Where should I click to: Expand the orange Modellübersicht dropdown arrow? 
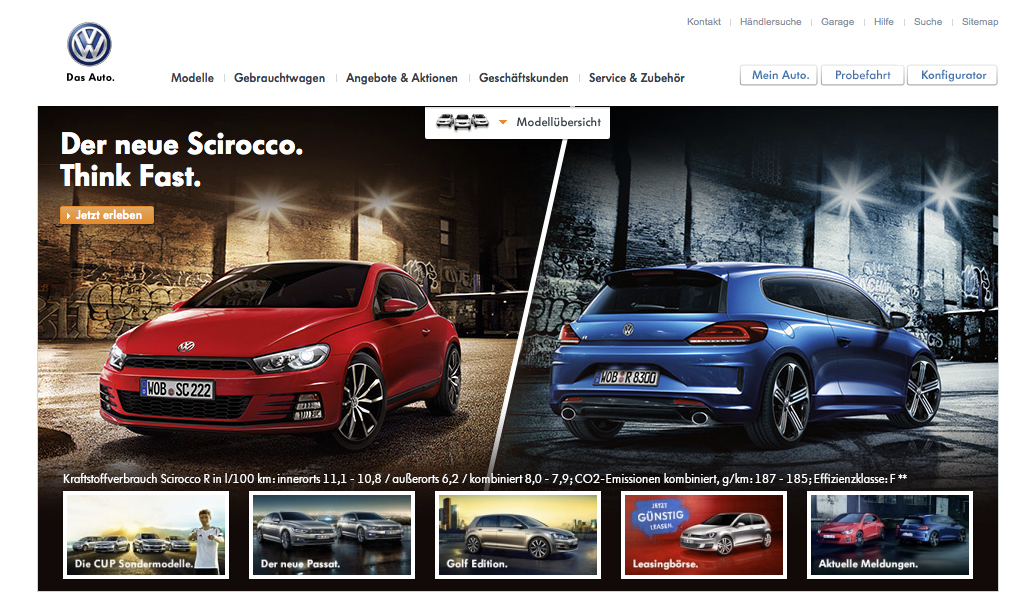click(x=502, y=122)
